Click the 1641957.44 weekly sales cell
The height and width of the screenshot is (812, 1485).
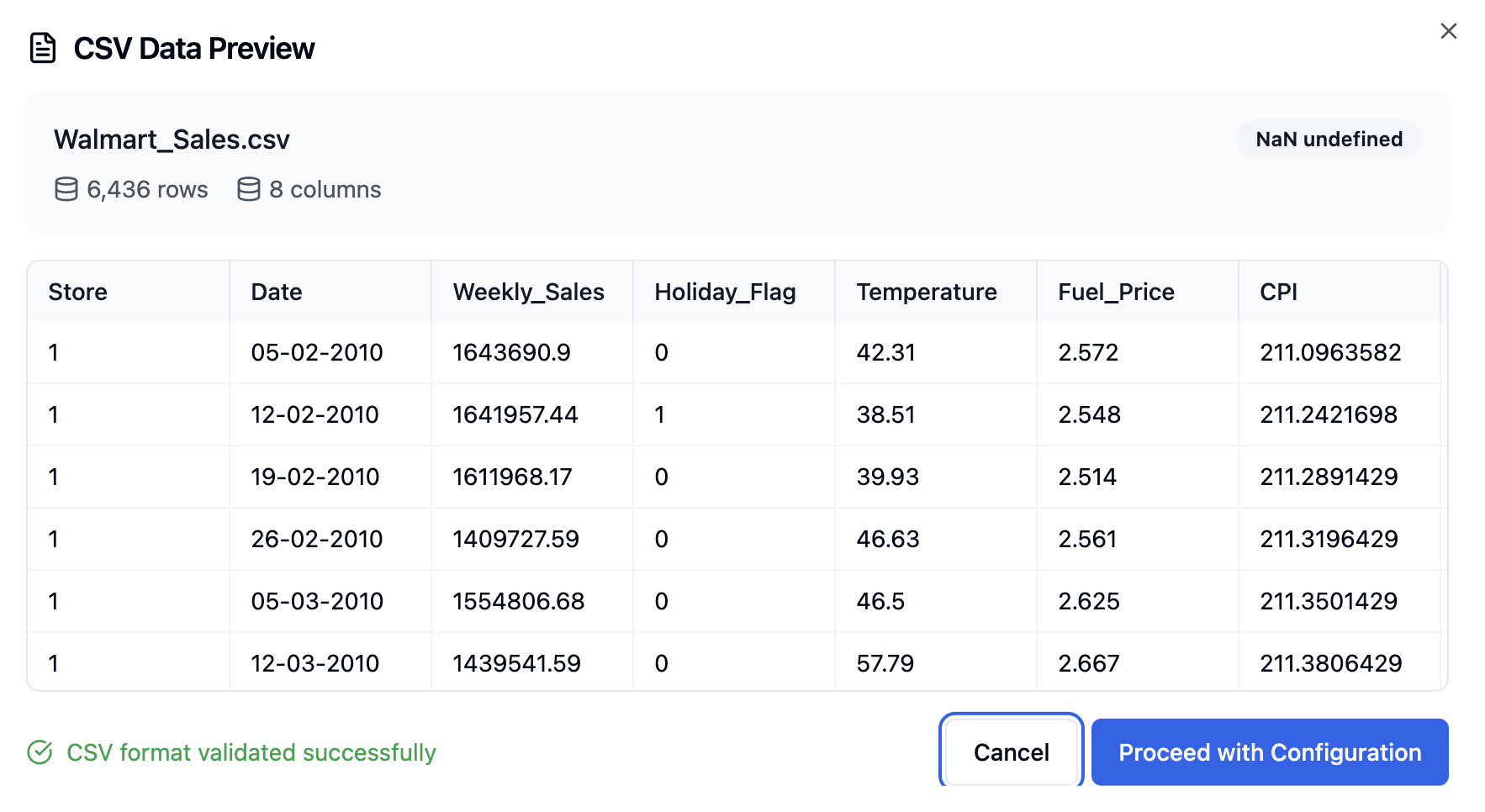(515, 414)
